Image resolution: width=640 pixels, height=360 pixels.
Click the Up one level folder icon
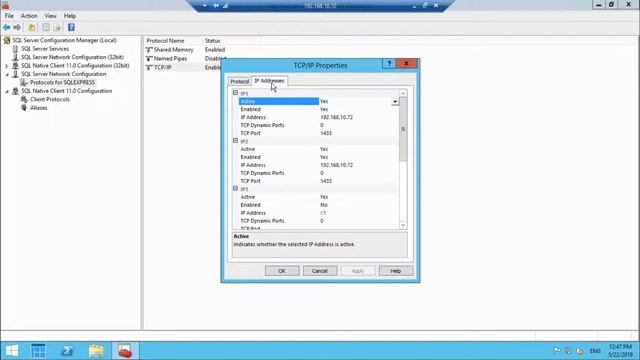(31, 27)
